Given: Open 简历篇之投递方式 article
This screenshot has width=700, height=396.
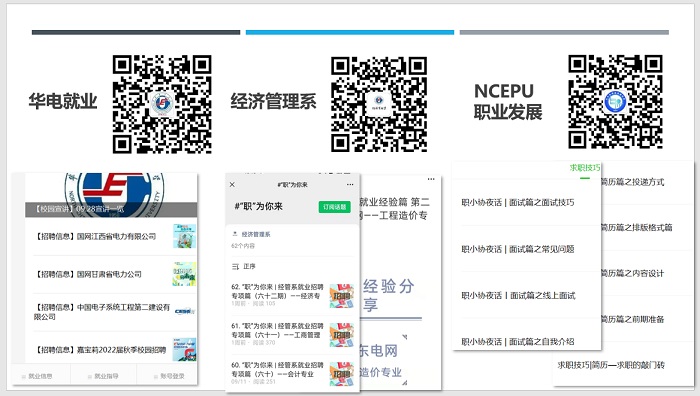Looking at the screenshot, I should click(x=633, y=182).
